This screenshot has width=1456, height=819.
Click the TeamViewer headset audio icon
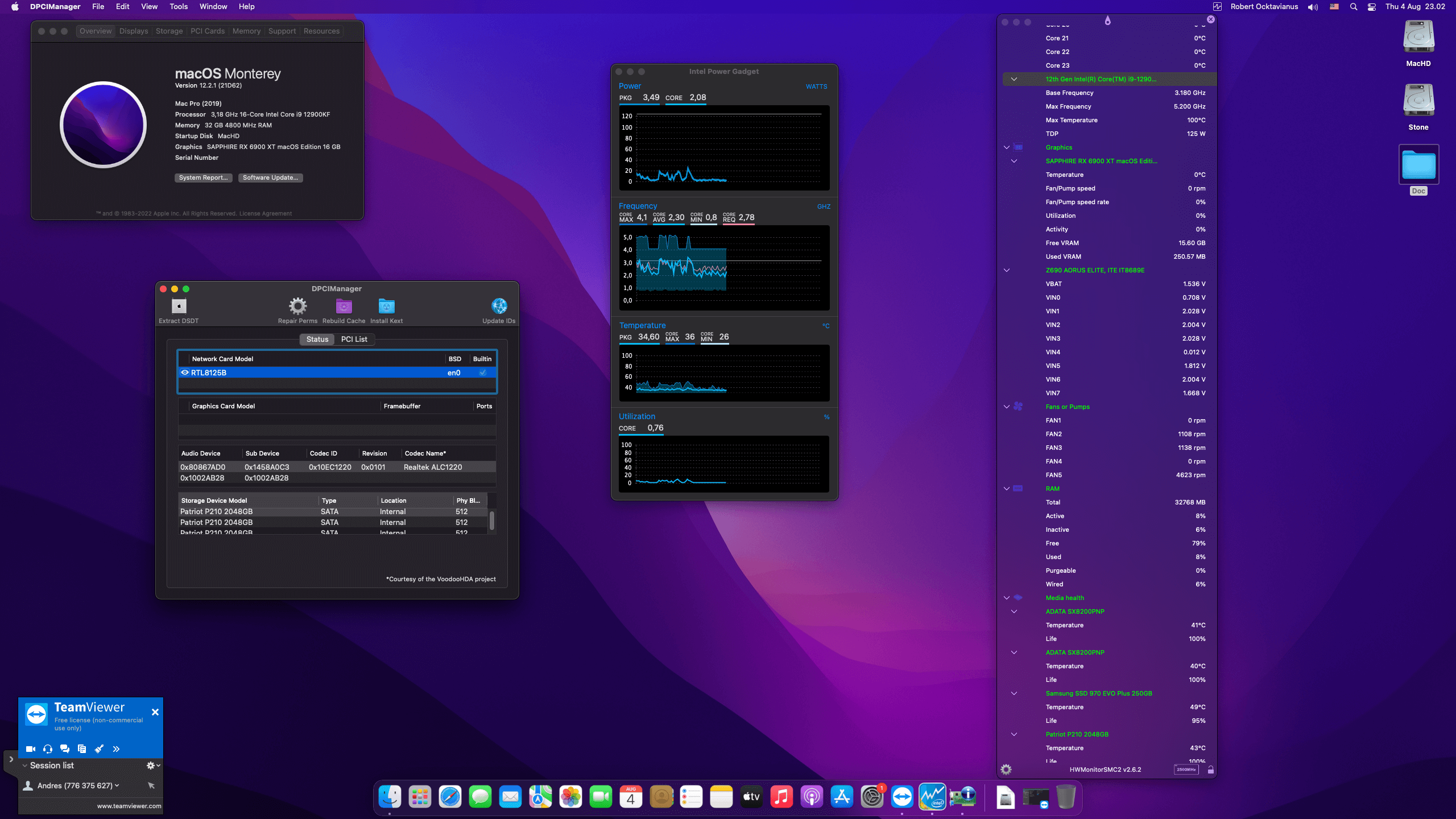tap(48, 749)
